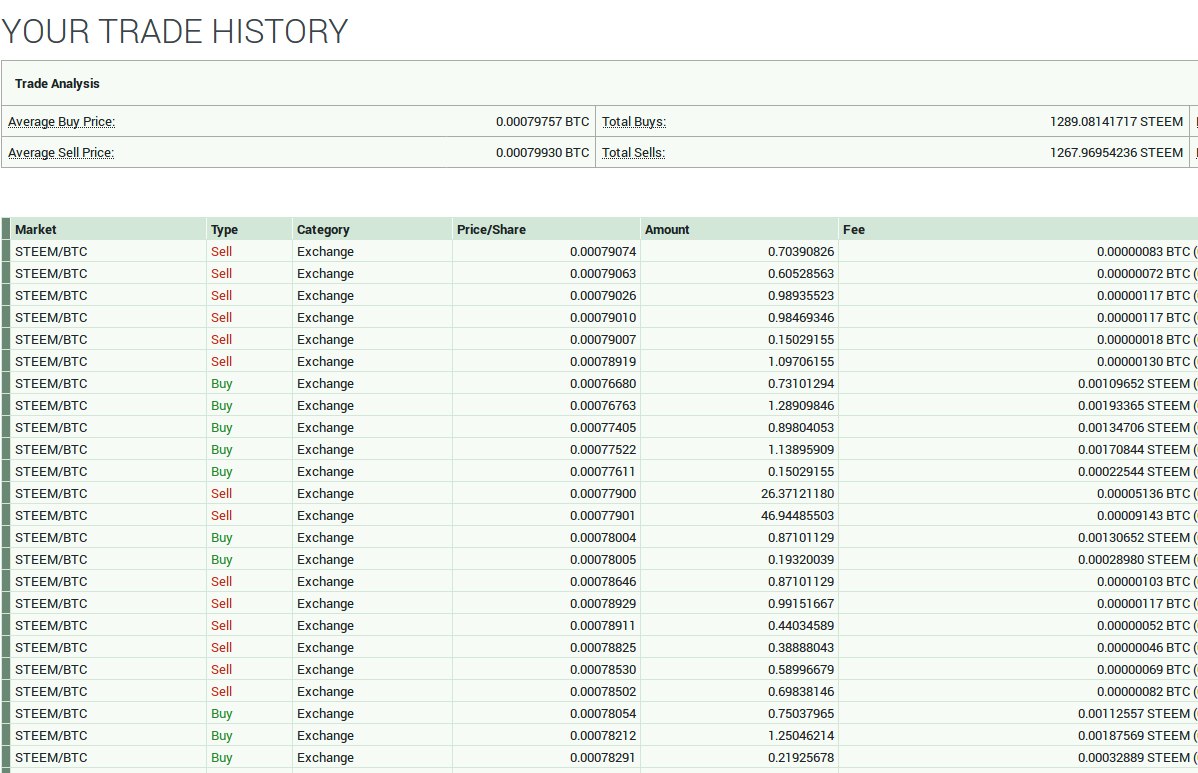Select price 0.00077900

point(603,493)
